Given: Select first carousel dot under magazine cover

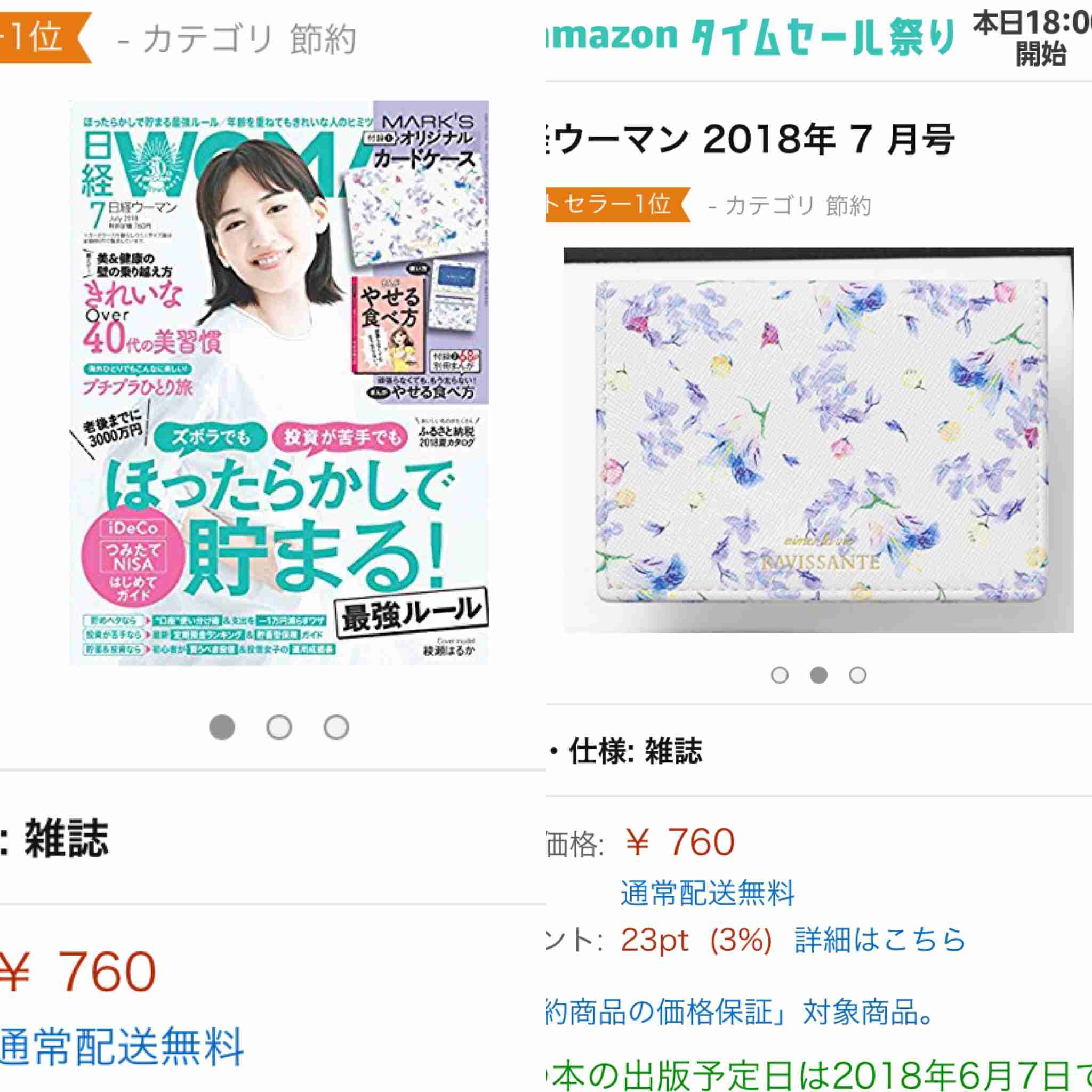Looking at the screenshot, I should 222,727.
